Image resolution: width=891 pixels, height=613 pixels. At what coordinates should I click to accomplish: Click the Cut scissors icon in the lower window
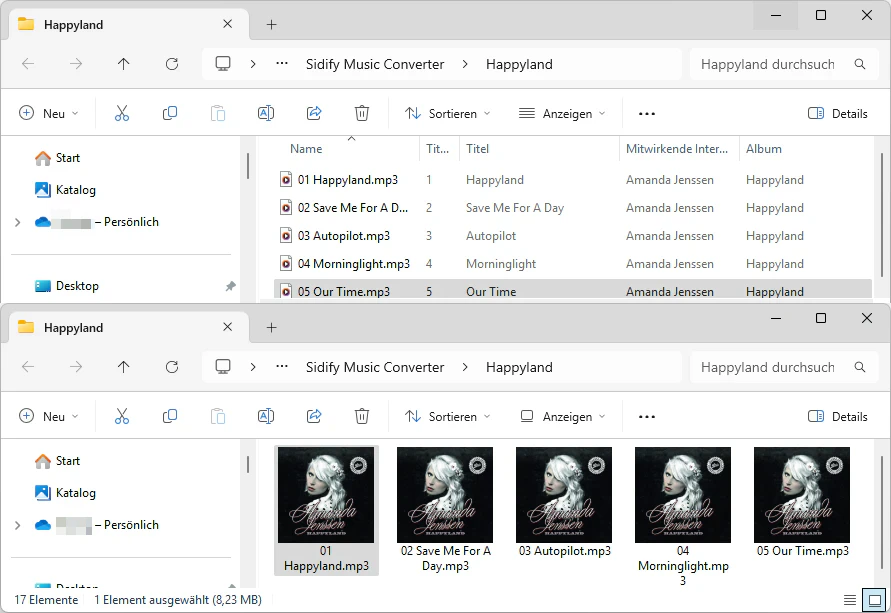pos(122,416)
